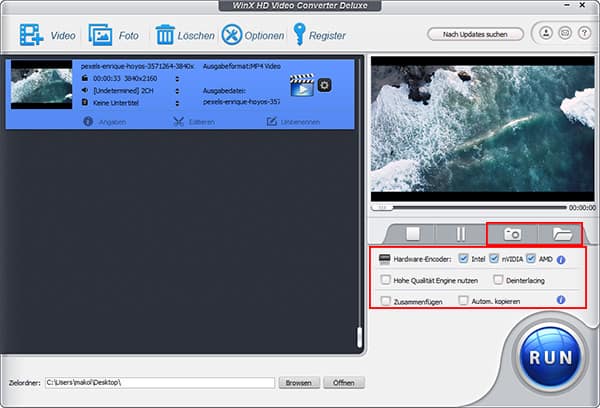Close the WinX window

[x=582, y=5]
